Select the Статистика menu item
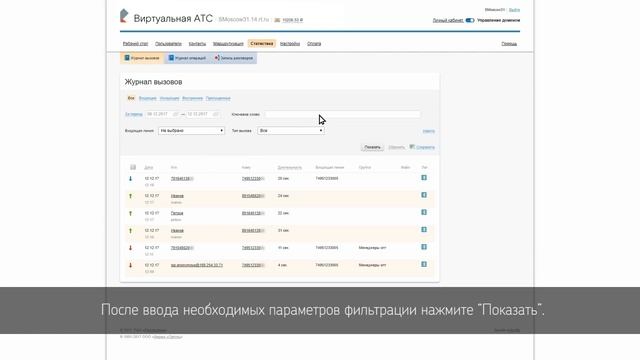The width and height of the screenshot is (640, 360). tap(262, 43)
